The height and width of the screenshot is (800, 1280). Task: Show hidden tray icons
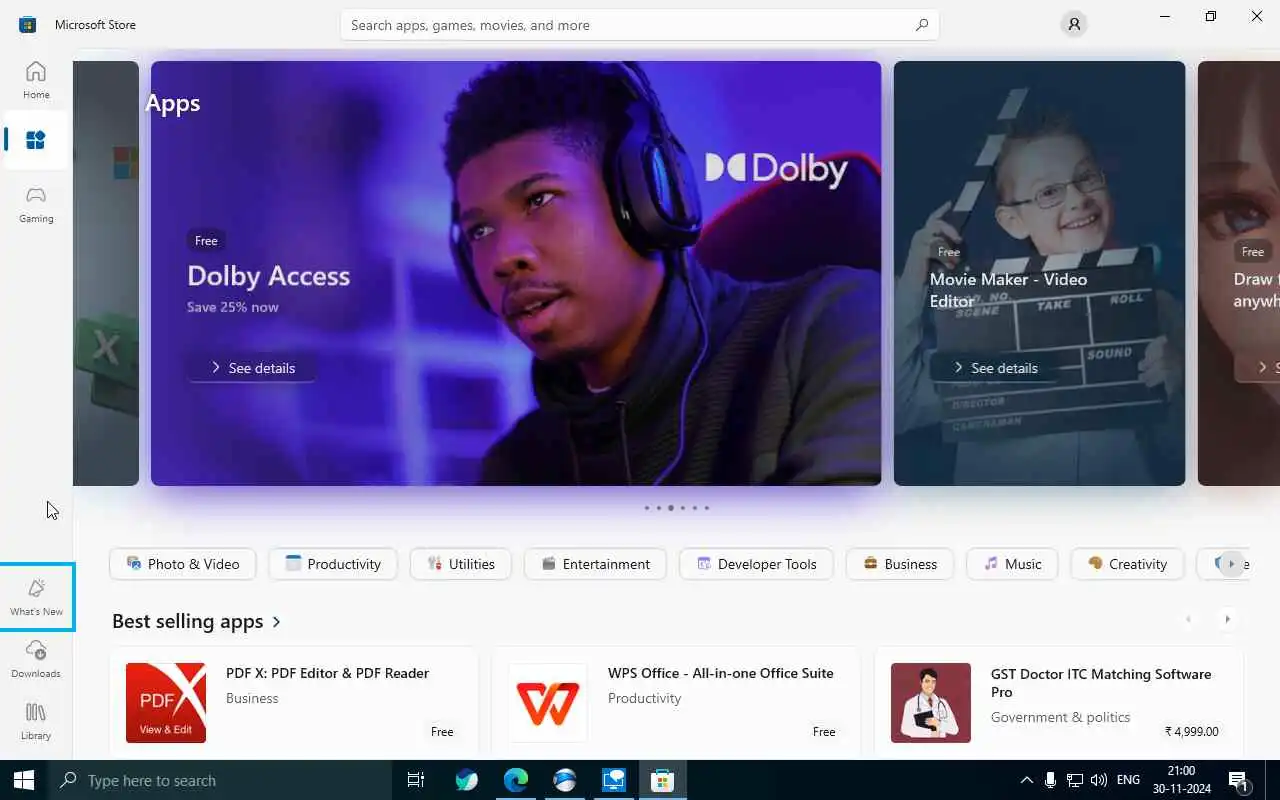[1026, 780]
